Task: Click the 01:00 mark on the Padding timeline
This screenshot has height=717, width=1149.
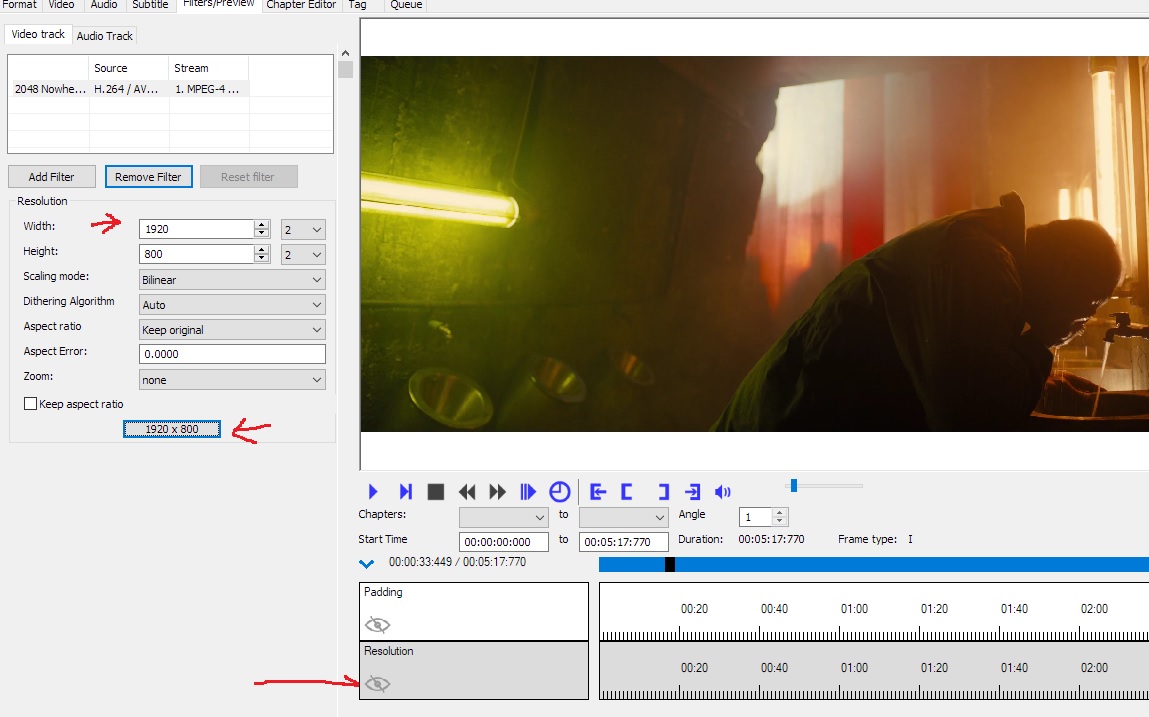Action: 854,609
